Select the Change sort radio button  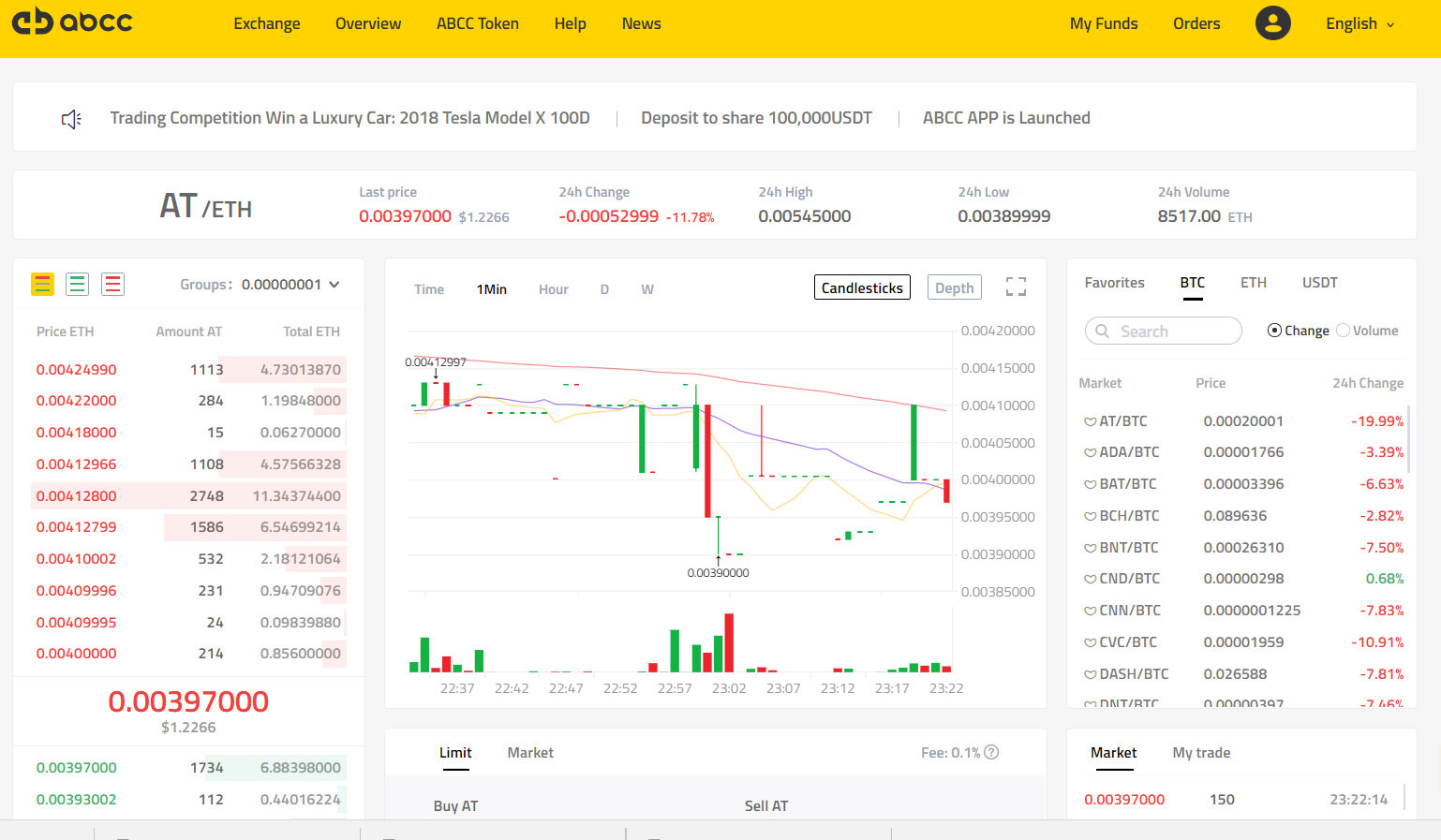(x=1274, y=331)
